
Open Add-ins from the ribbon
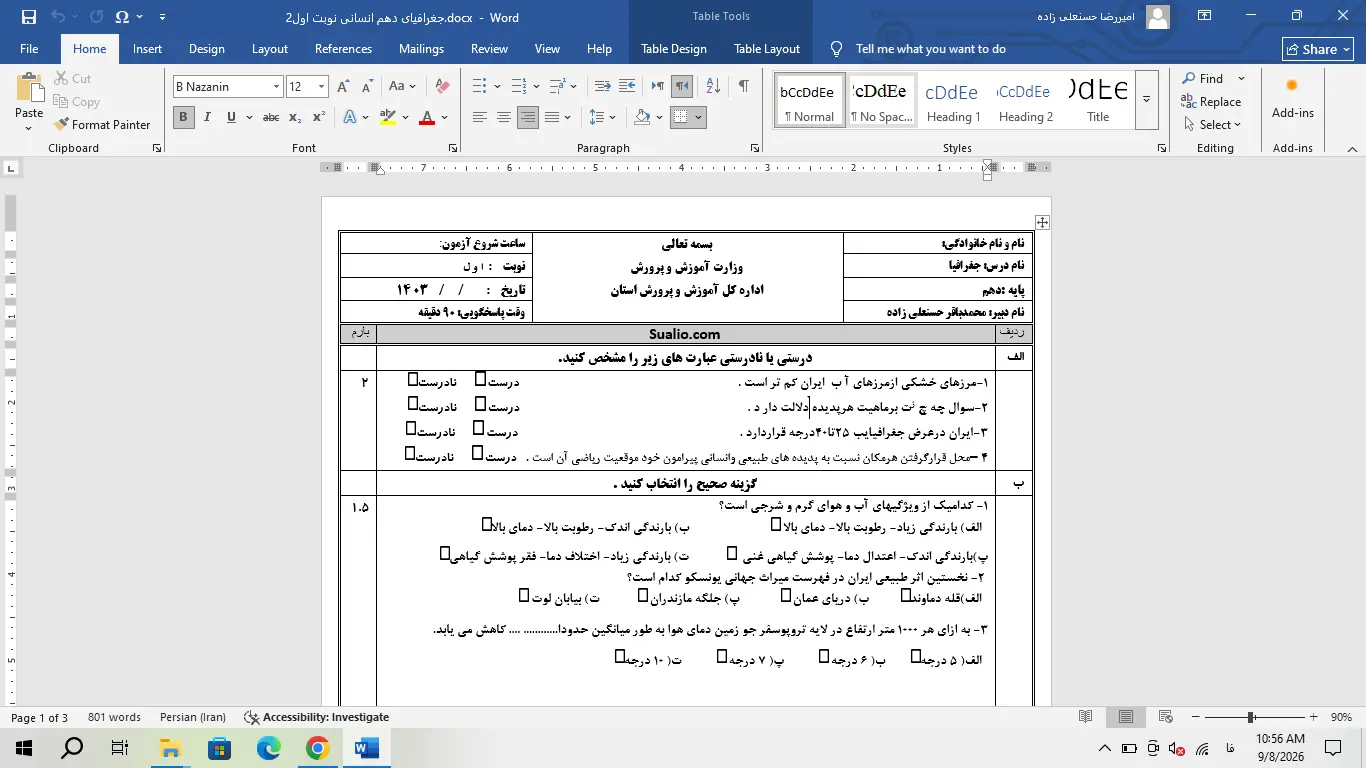coord(1292,98)
